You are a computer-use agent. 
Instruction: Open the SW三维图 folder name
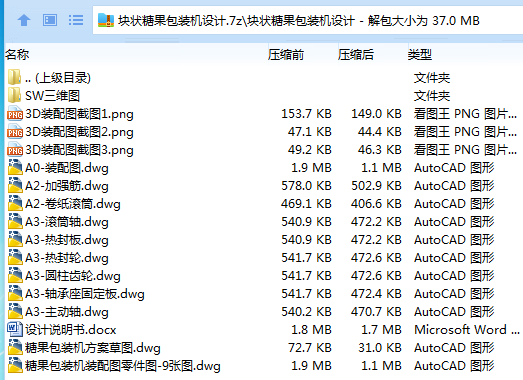click(53, 96)
